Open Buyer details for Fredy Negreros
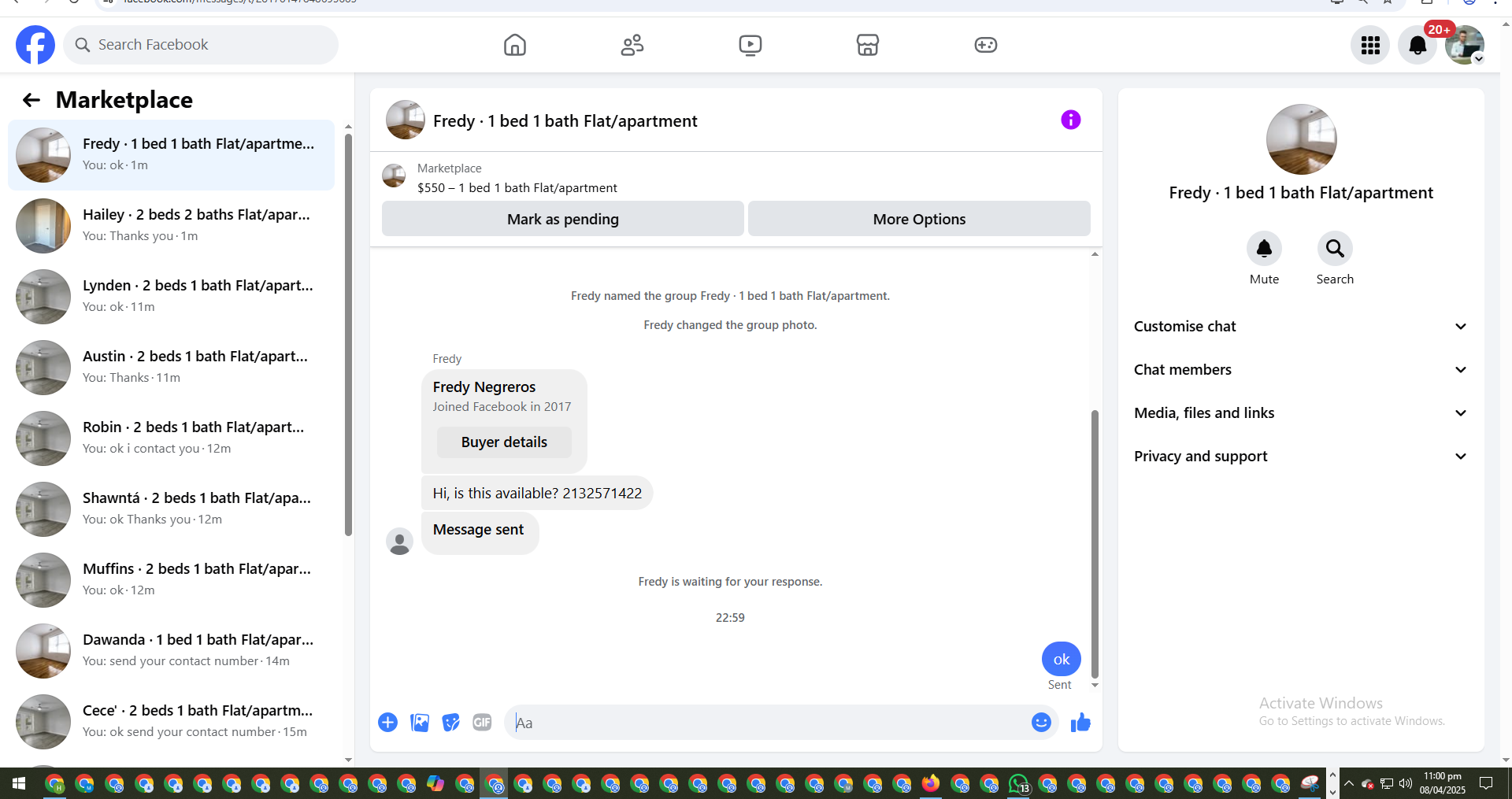This screenshot has height=799, width=1512. click(x=504, y=442)
